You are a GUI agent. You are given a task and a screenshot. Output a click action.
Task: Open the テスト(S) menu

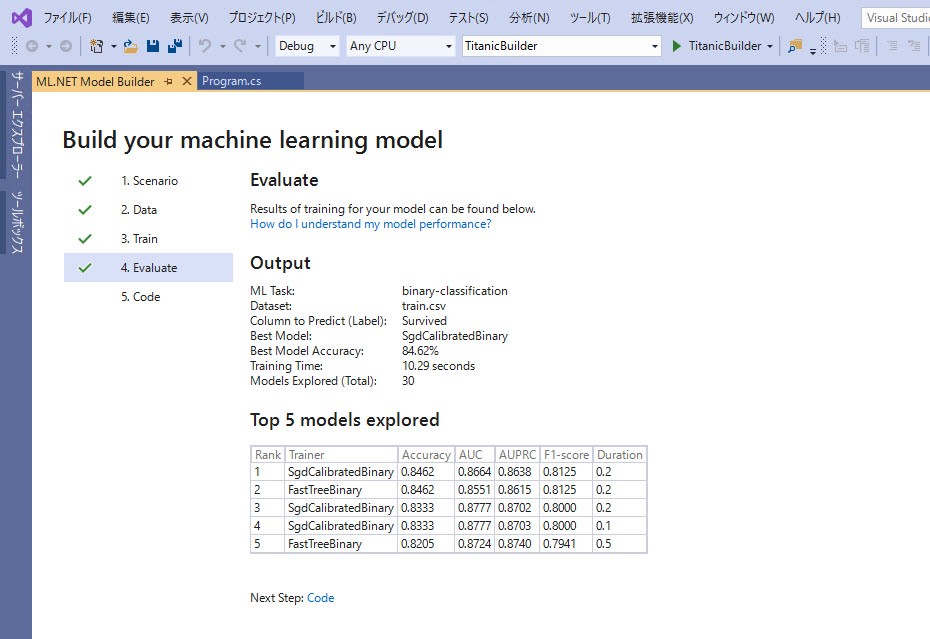(468, 18)
